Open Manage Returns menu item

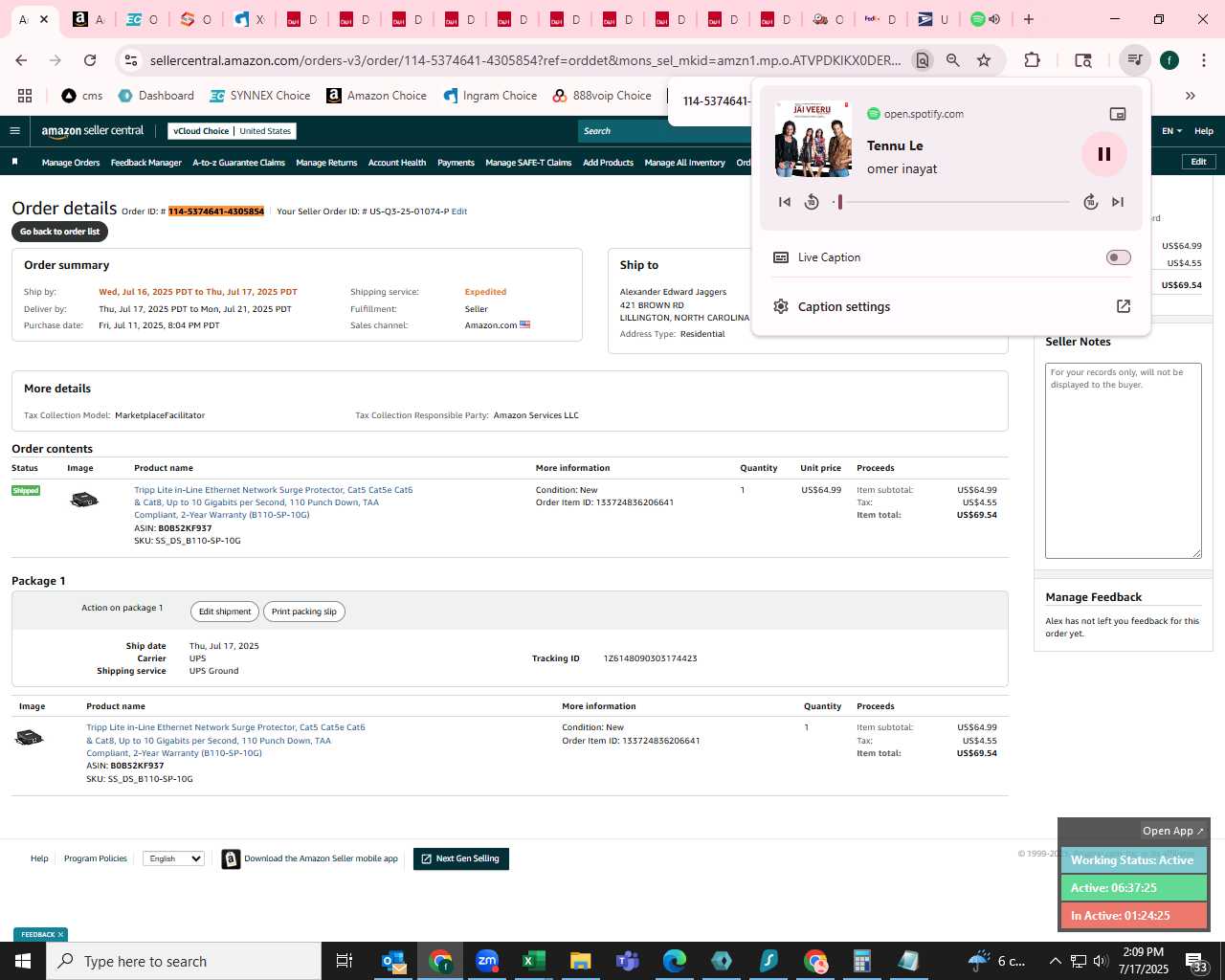tap(326, 163)
